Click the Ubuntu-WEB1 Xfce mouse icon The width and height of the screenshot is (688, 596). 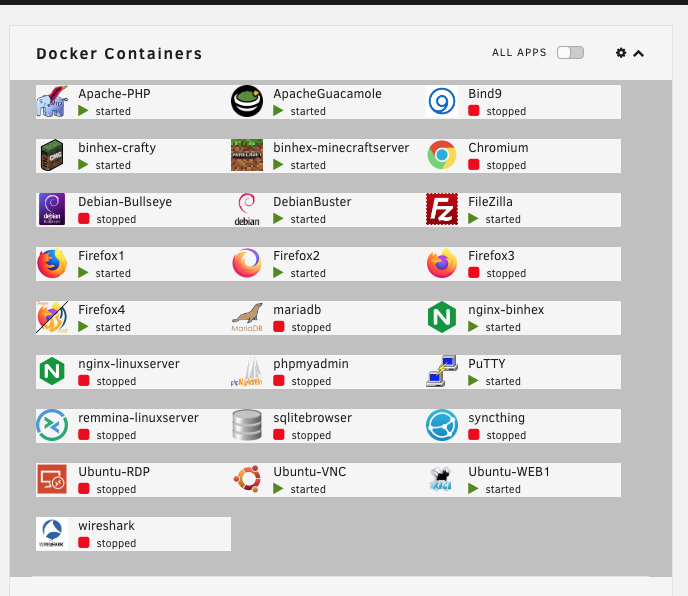(x=442, y=479)
